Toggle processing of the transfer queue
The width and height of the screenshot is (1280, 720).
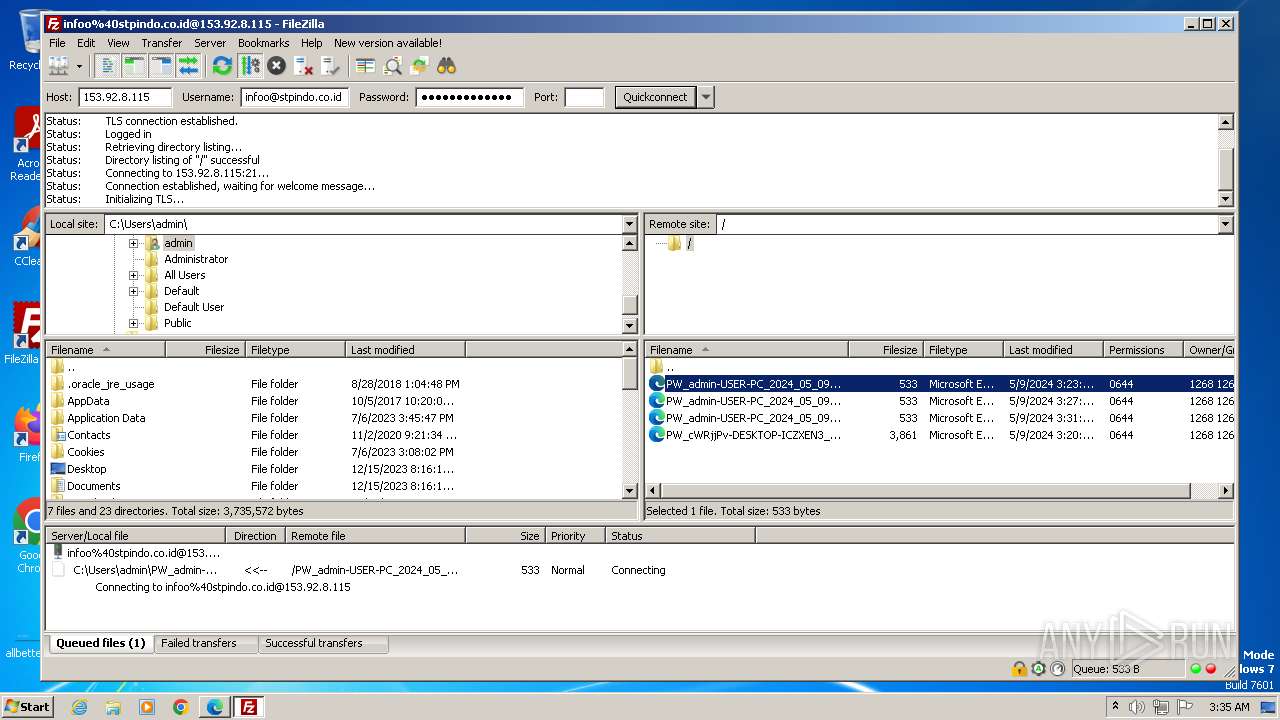coord(250,66)
